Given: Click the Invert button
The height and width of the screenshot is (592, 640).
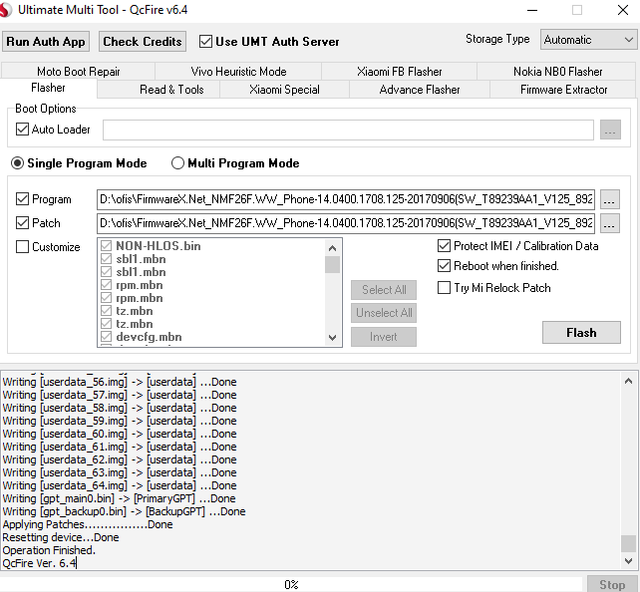Looking at the screenshot, I should (x=384, y=337).
